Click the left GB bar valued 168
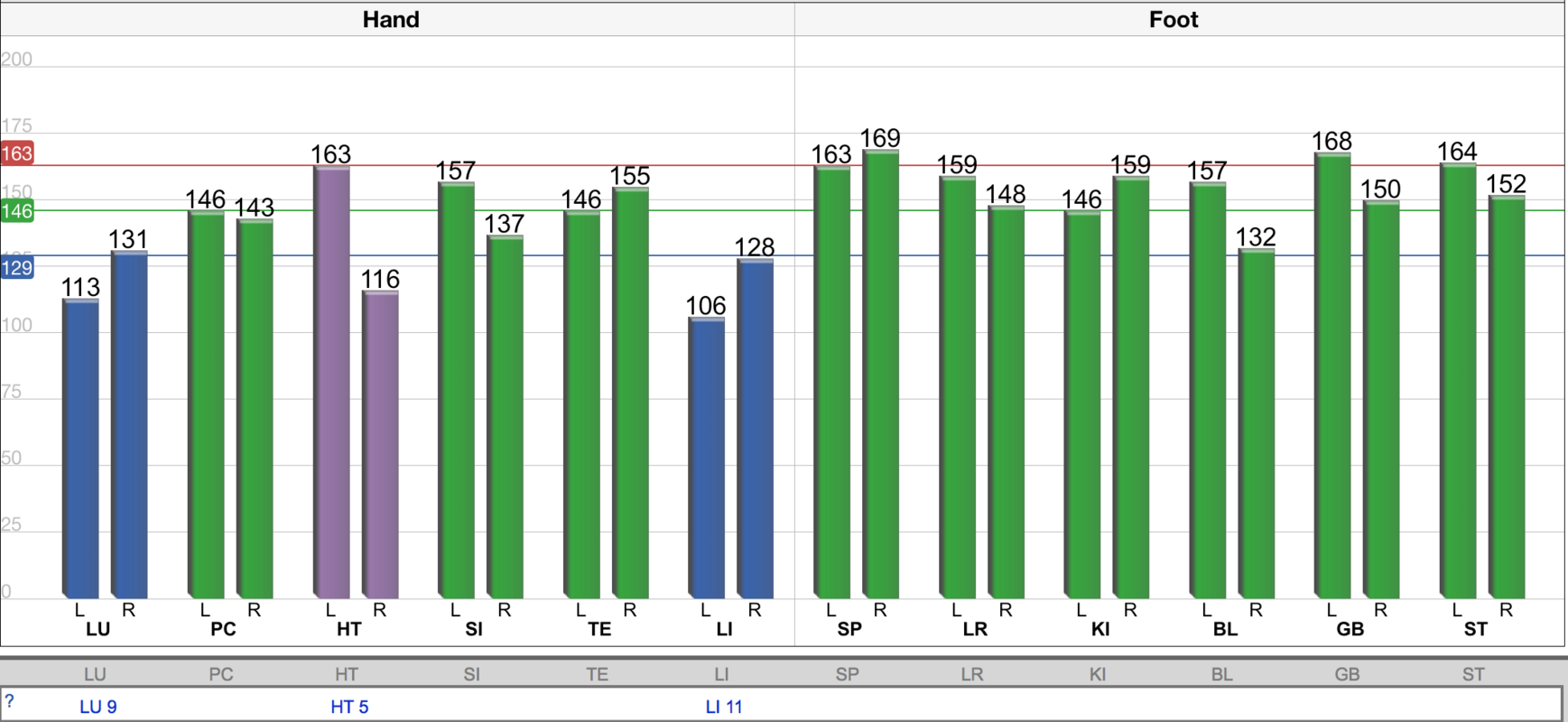This screenshot has width=1568, height=722. point(1331,375)
